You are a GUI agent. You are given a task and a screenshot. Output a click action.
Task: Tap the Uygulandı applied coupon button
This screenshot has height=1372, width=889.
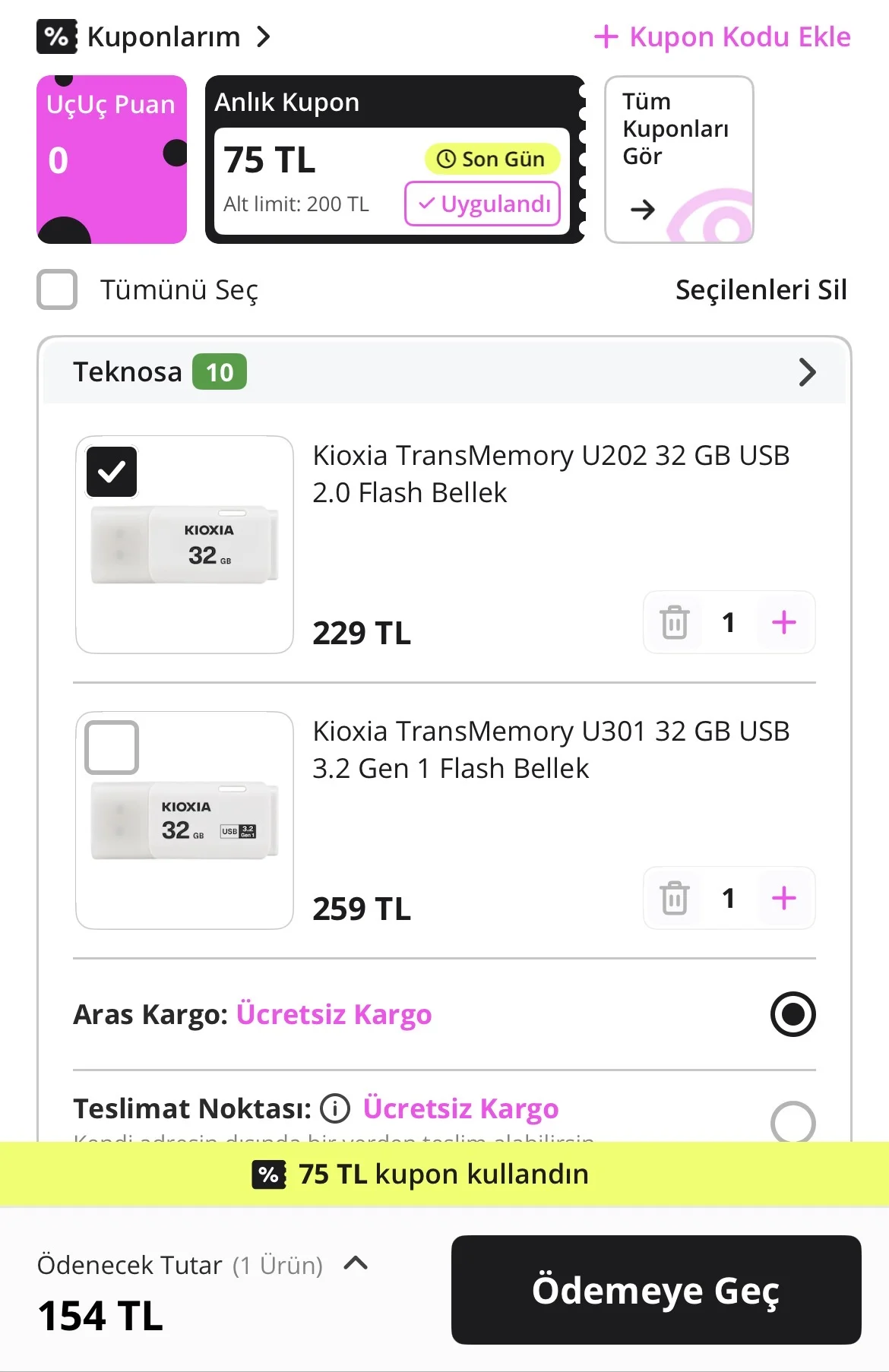tap(482, 204)
